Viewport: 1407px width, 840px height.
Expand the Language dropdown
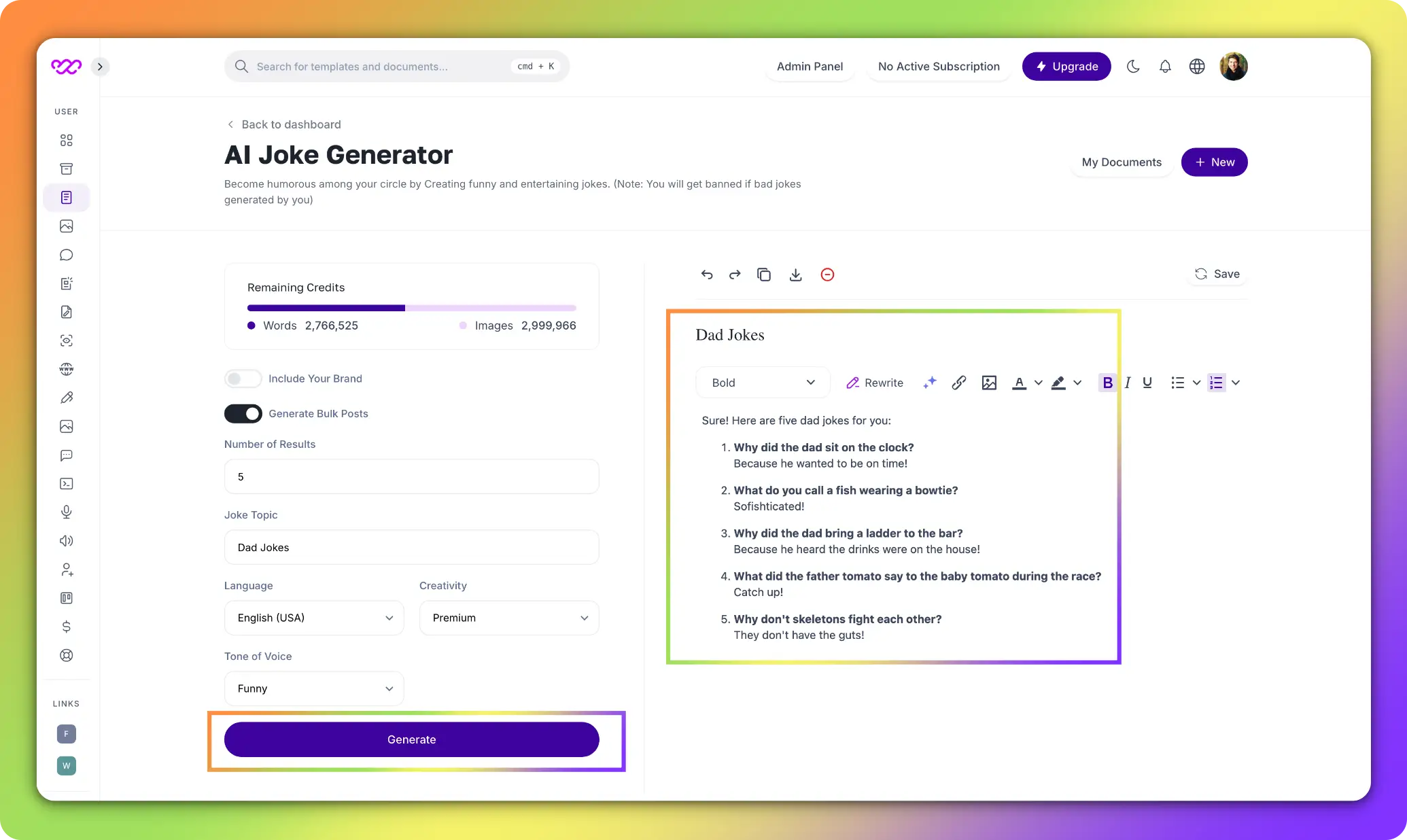point(314,617)
